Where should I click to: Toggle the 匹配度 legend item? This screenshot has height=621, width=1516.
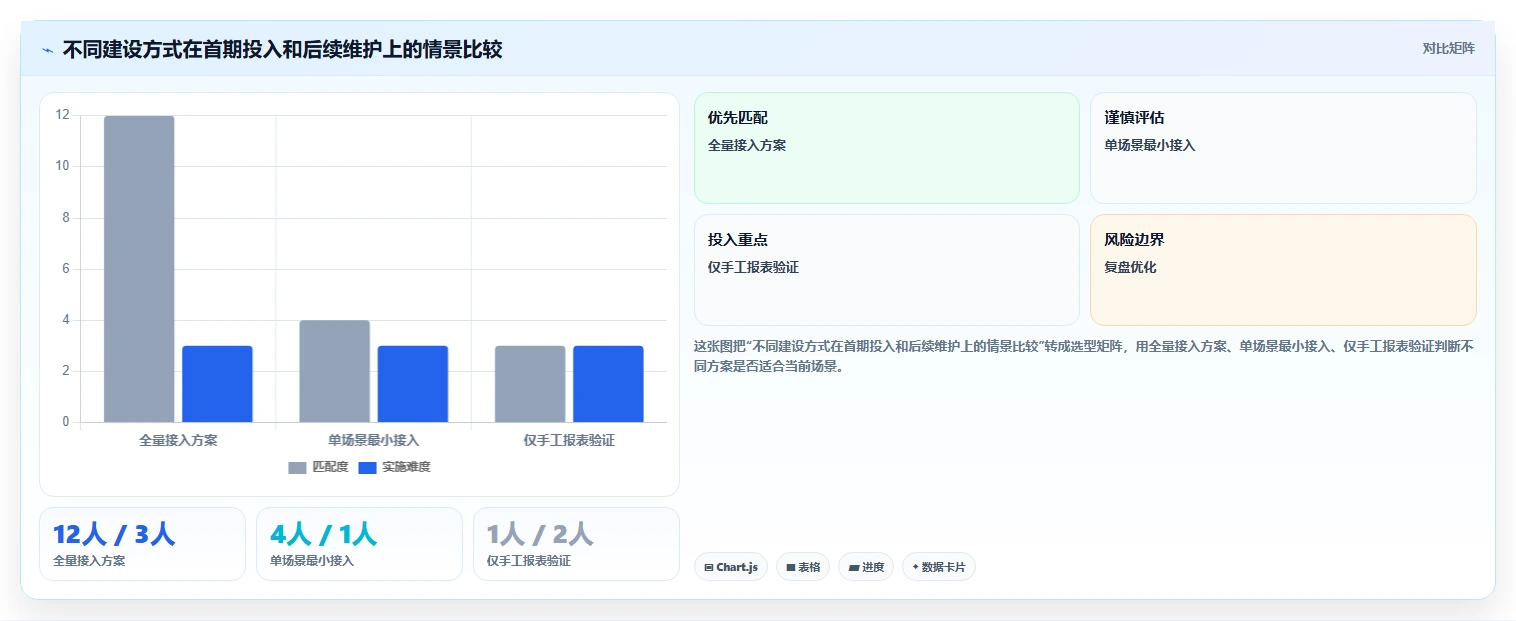point(318,467)
